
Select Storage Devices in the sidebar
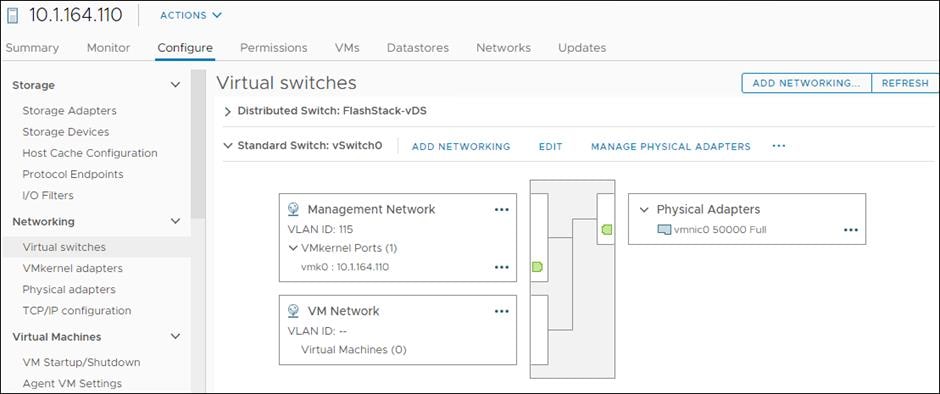point(66,132)
